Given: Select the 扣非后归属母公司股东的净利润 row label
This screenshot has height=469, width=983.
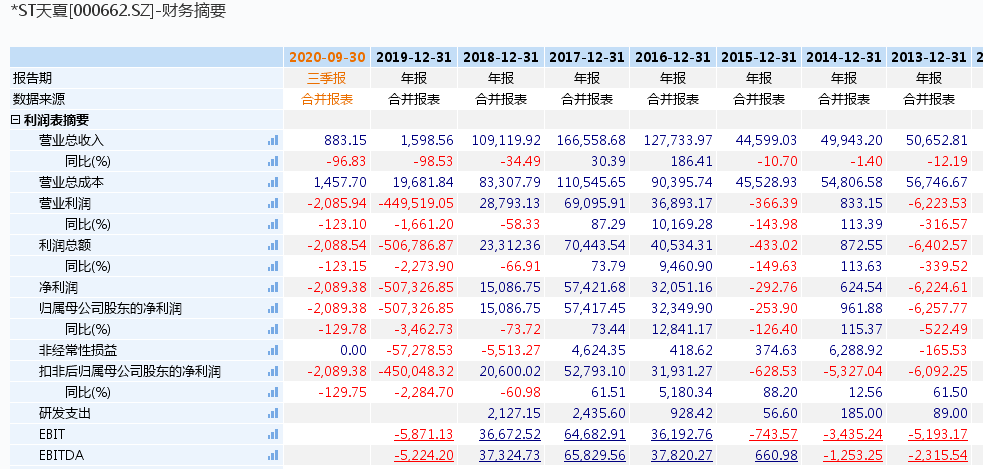Looking at the screenshot, I should pyautogui.click(x=130, y=371).
